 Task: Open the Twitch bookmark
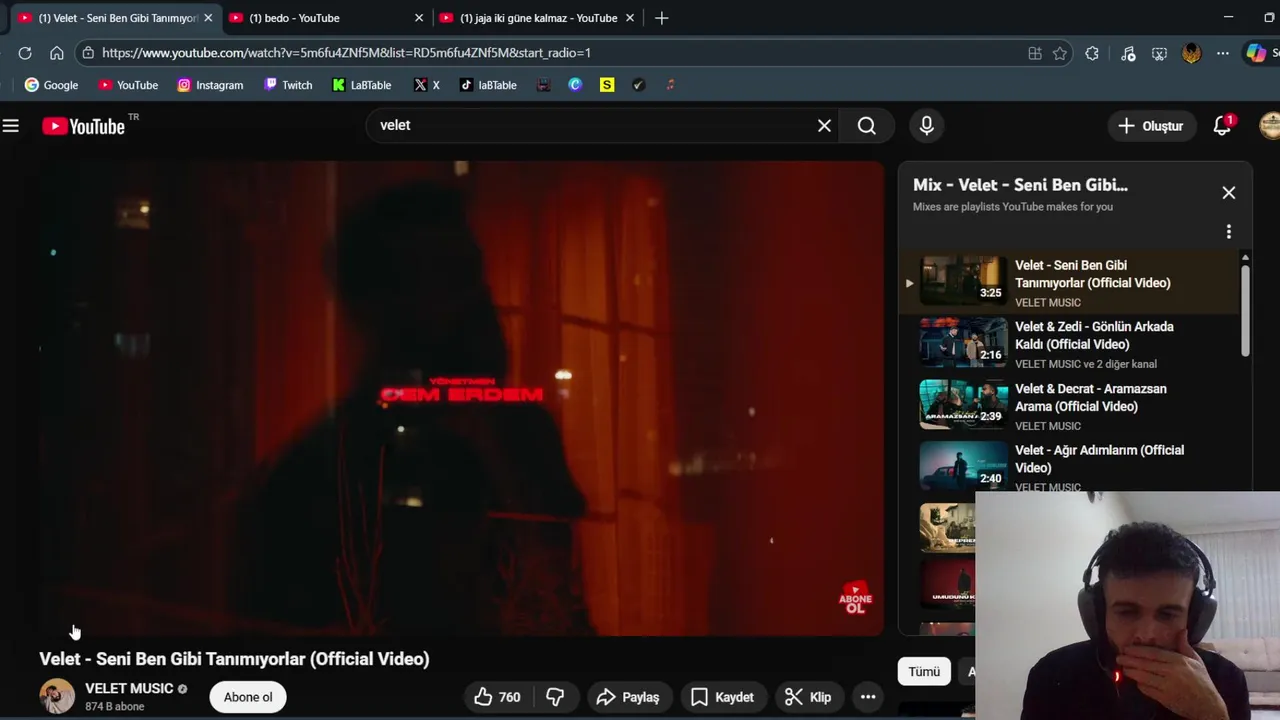coord(288,85)
